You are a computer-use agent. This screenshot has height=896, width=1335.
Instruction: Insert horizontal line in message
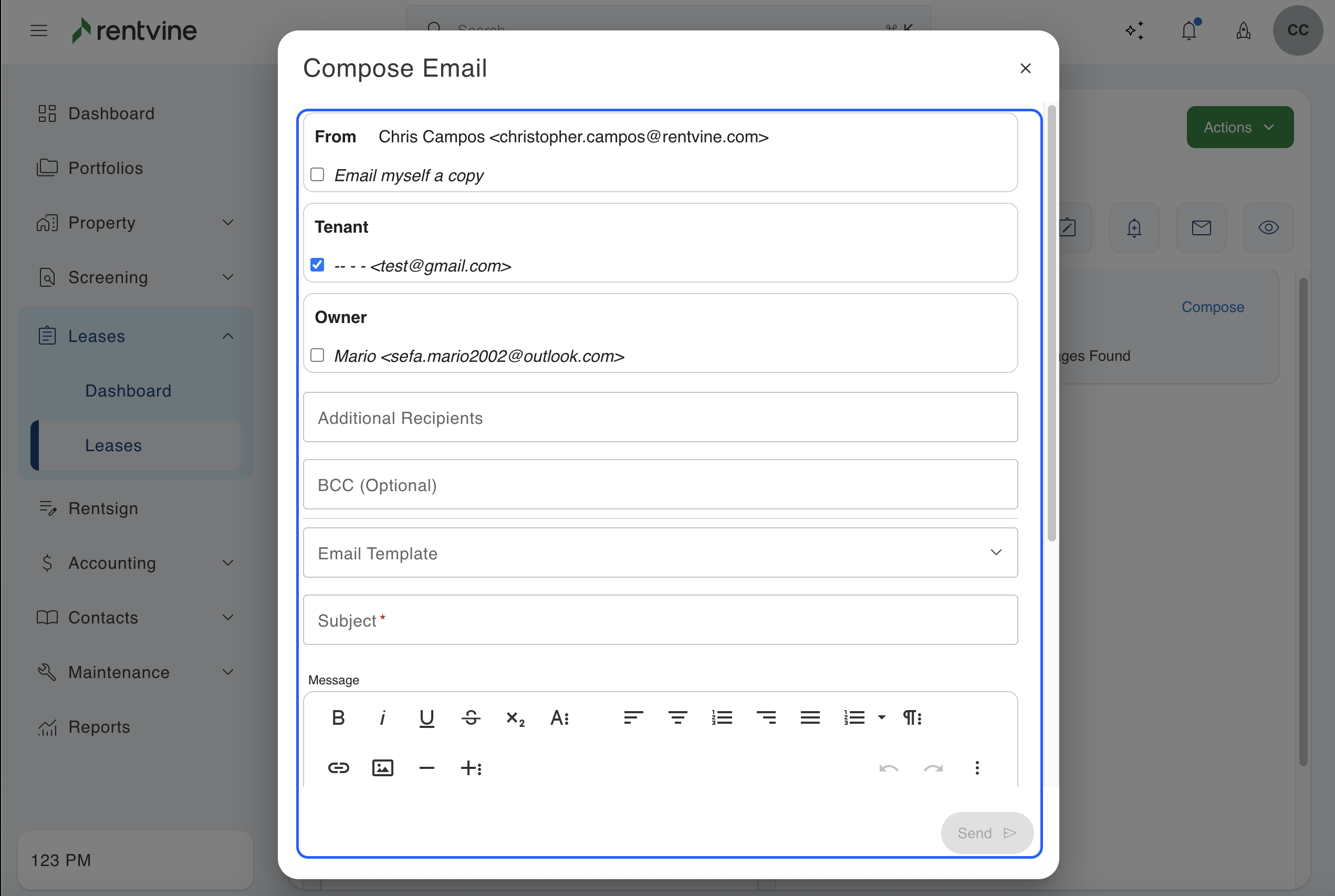coord(427,768)
